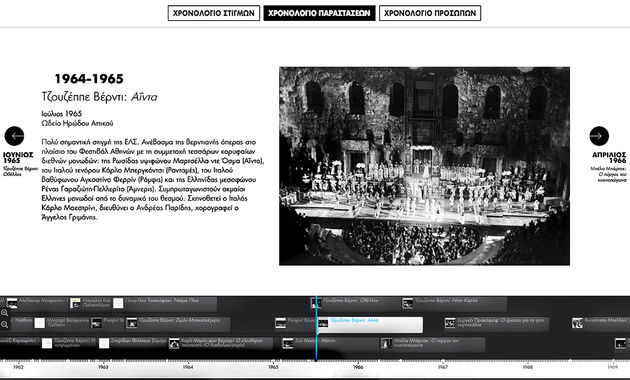630x380 pixels.
Task: Open the Προκόφιεφ entry thumbnail icon
Action: click(450, 323)
